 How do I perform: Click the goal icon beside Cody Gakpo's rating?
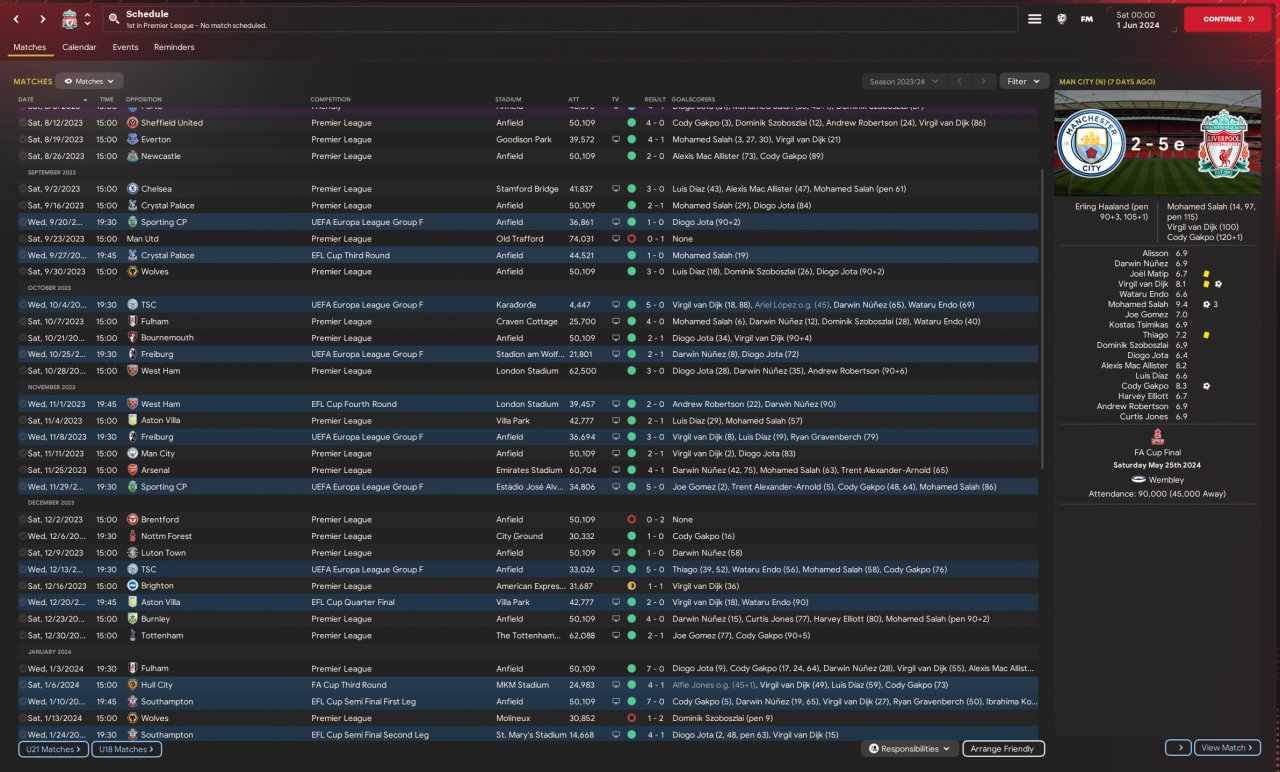[1207, 386]
